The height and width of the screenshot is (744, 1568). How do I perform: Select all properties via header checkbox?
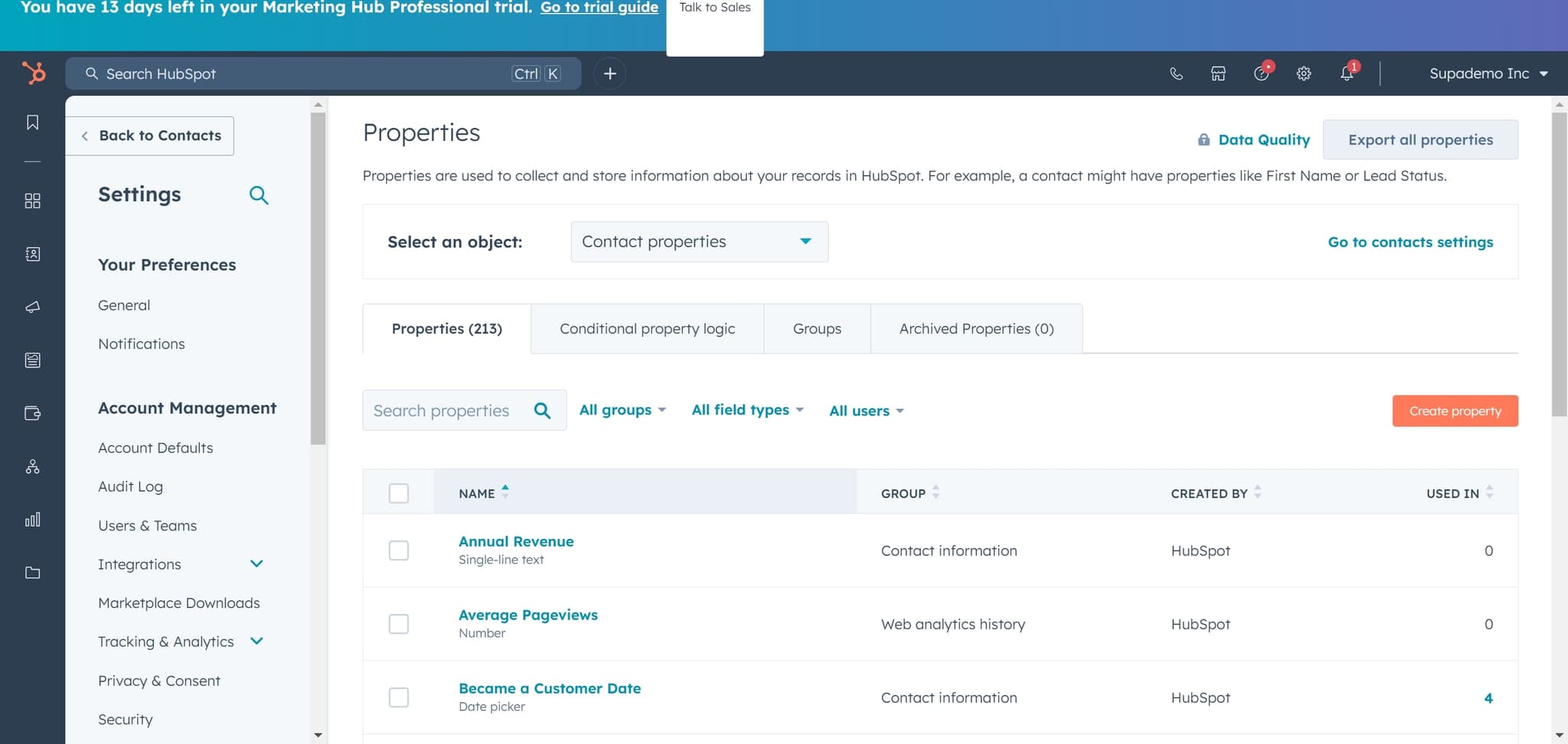click(x=398, y=493)
